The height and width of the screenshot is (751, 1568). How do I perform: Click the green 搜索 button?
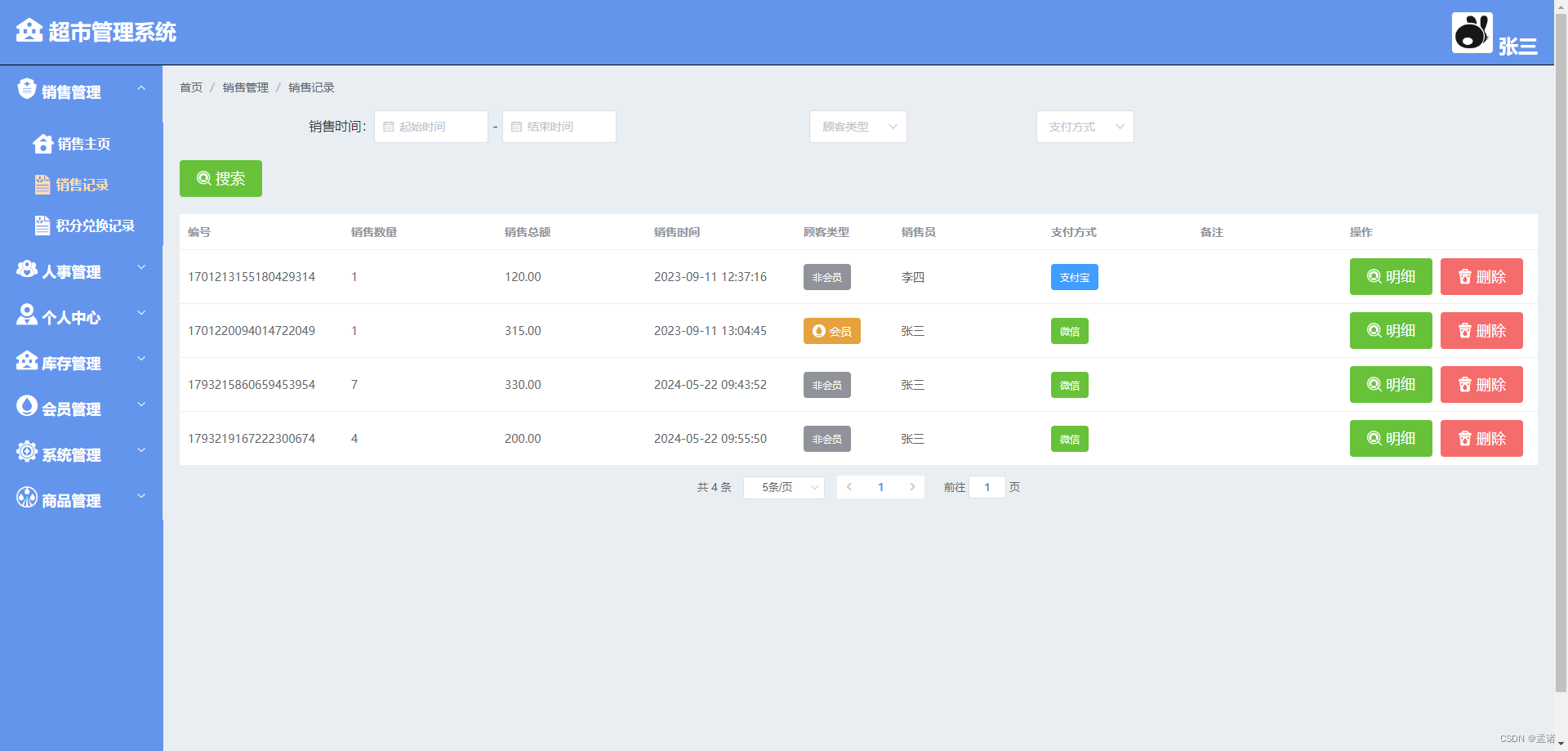click(220, 178)
